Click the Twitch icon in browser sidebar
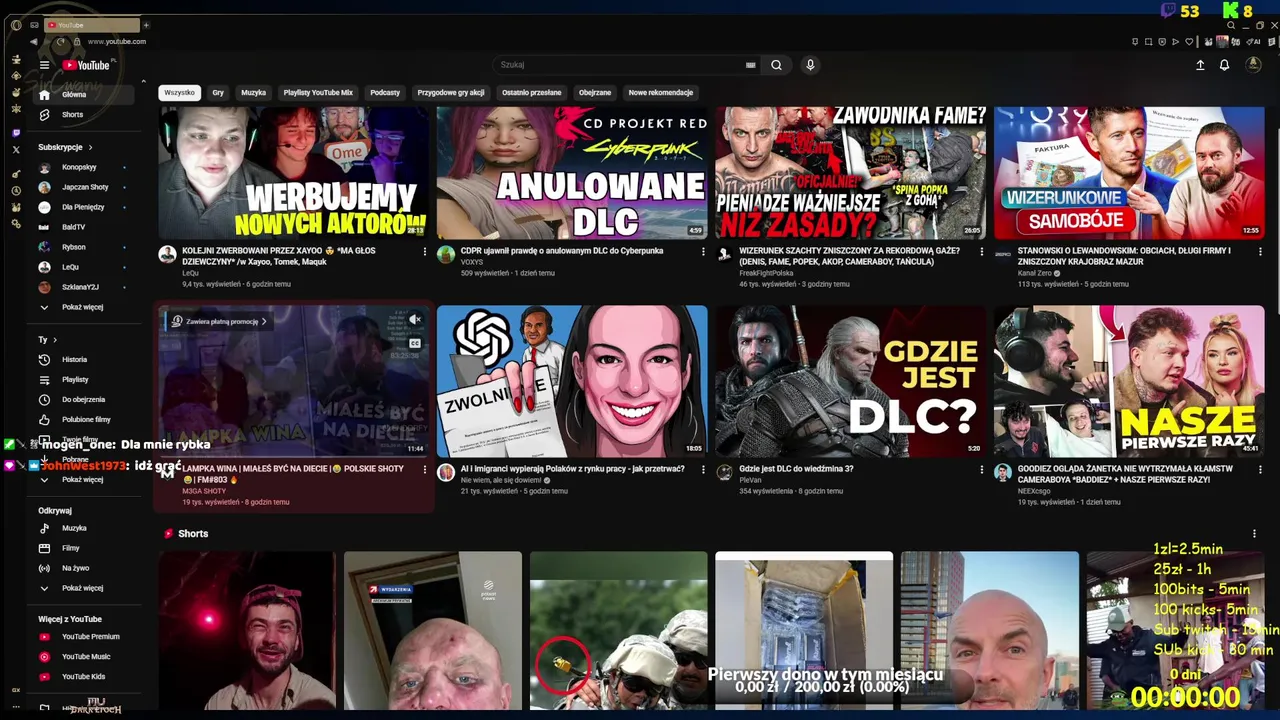Screen dimensions: 1280x720 click(x=16, y=133)
